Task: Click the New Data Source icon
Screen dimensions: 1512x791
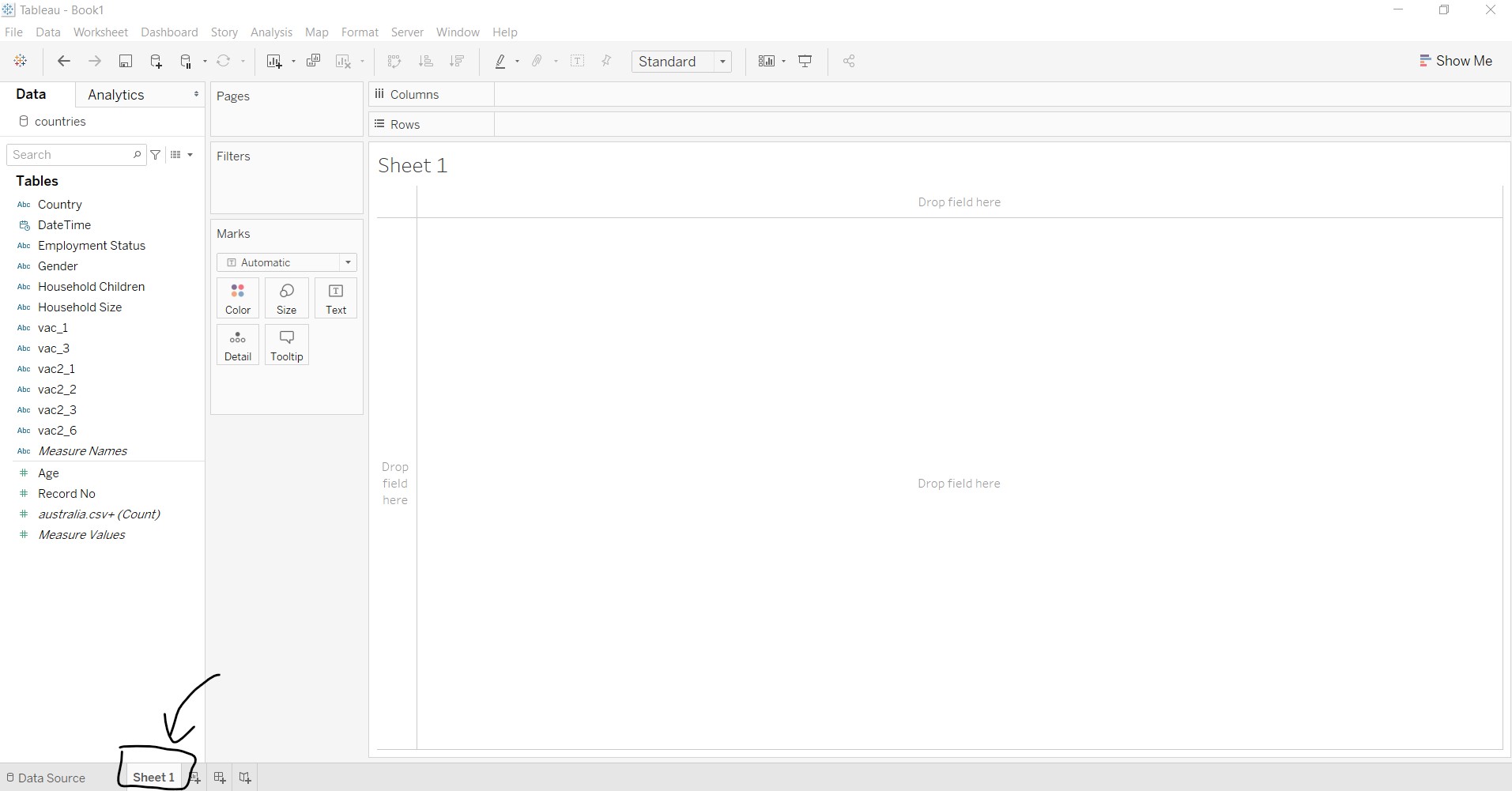Action: coord(156,62)
